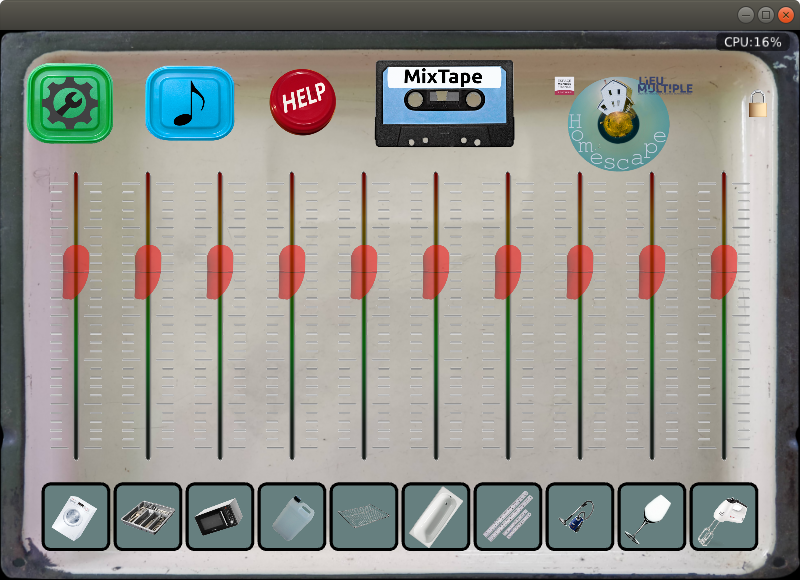Select the wine glass sound pad
Screen dimensions: 800x580
coord(651,516)
